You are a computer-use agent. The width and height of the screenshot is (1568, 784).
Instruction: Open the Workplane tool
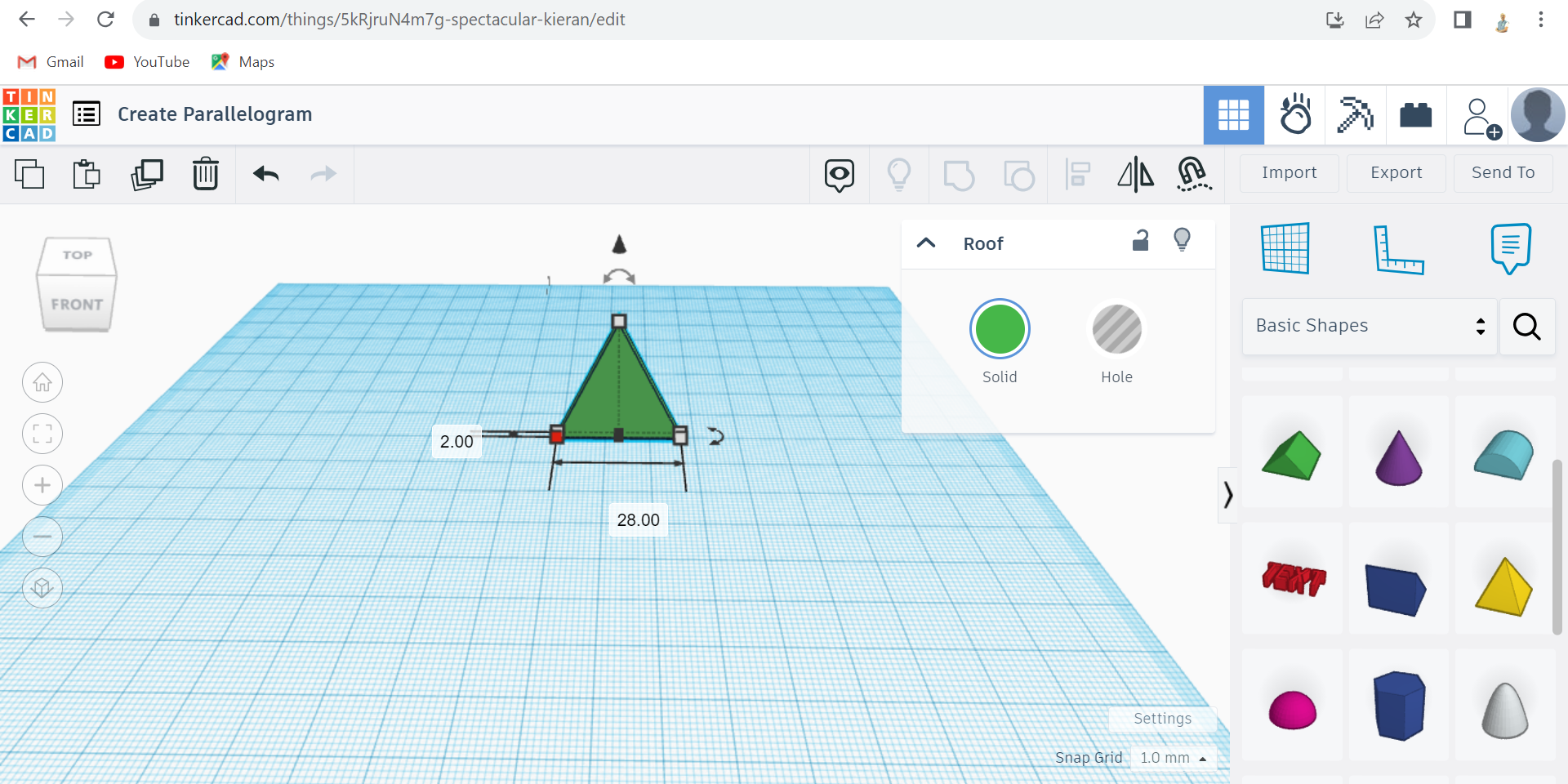(x=1286, y=247)
